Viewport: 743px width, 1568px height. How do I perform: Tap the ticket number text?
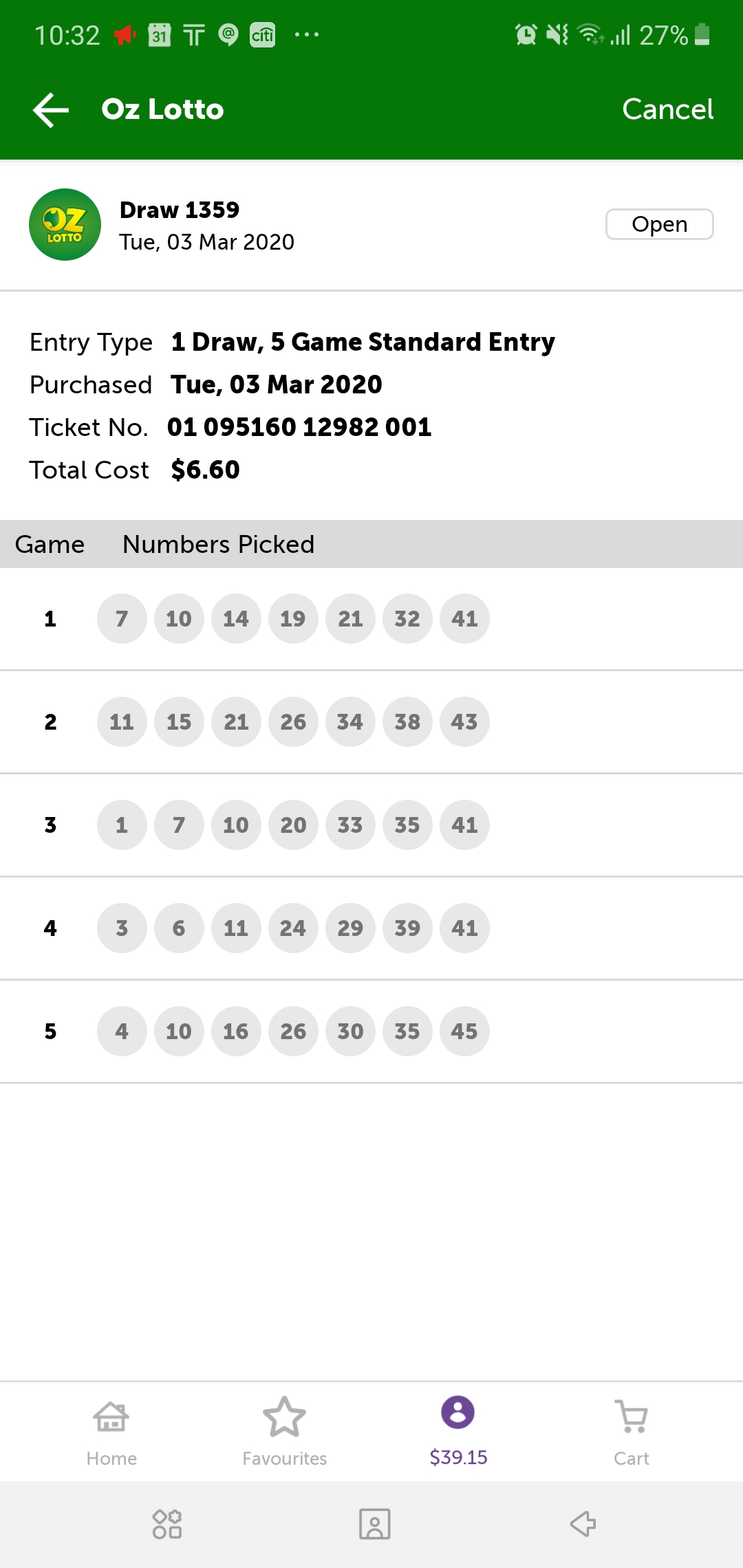(299, 427)
